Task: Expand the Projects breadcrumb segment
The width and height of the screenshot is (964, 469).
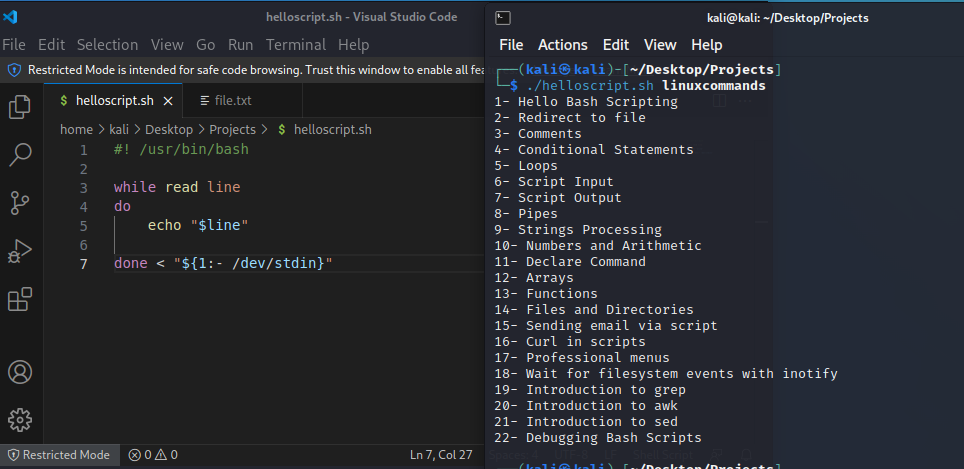Action: 232,130
